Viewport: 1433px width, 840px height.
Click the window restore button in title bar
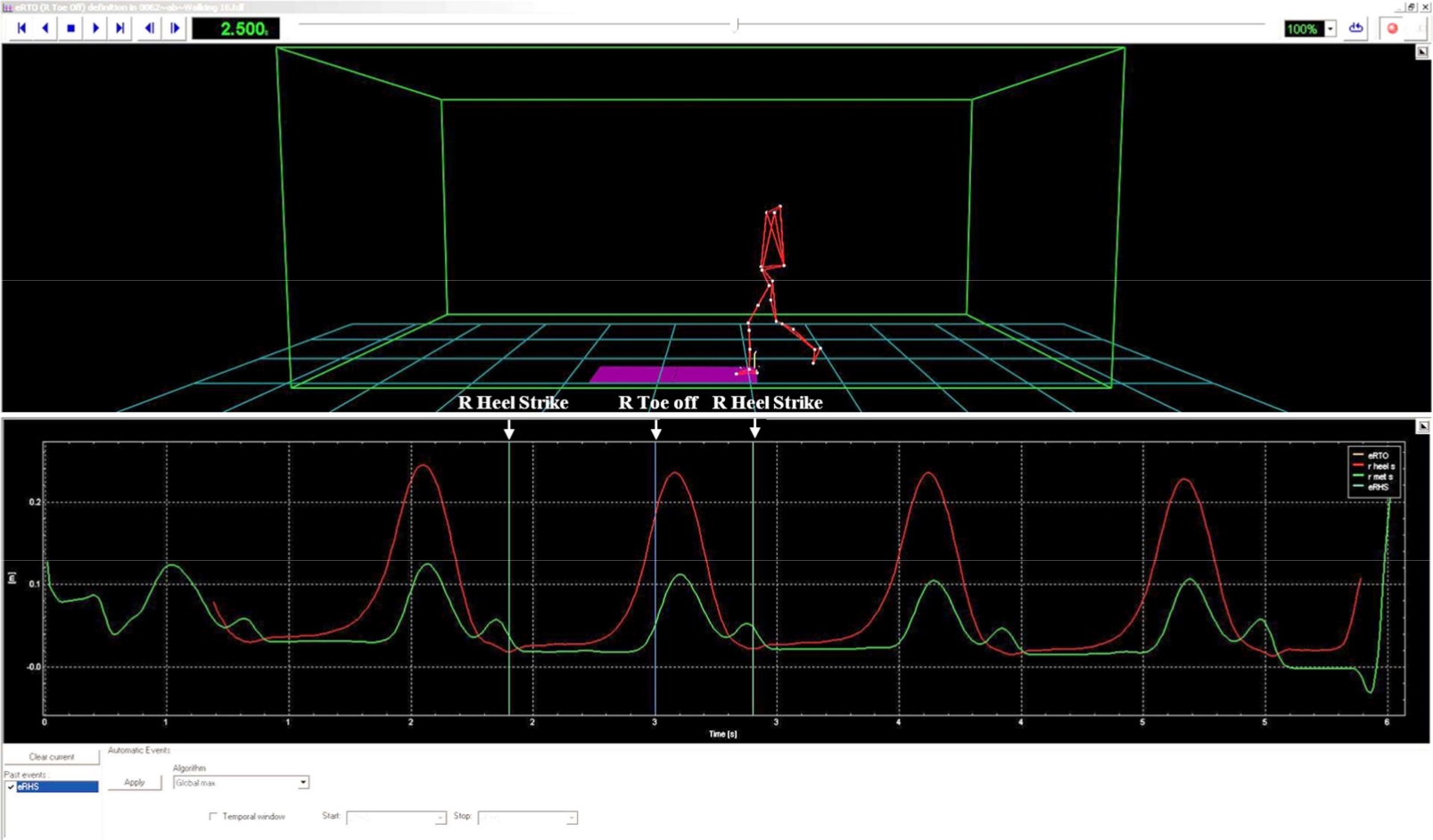tap(1412, 7)
